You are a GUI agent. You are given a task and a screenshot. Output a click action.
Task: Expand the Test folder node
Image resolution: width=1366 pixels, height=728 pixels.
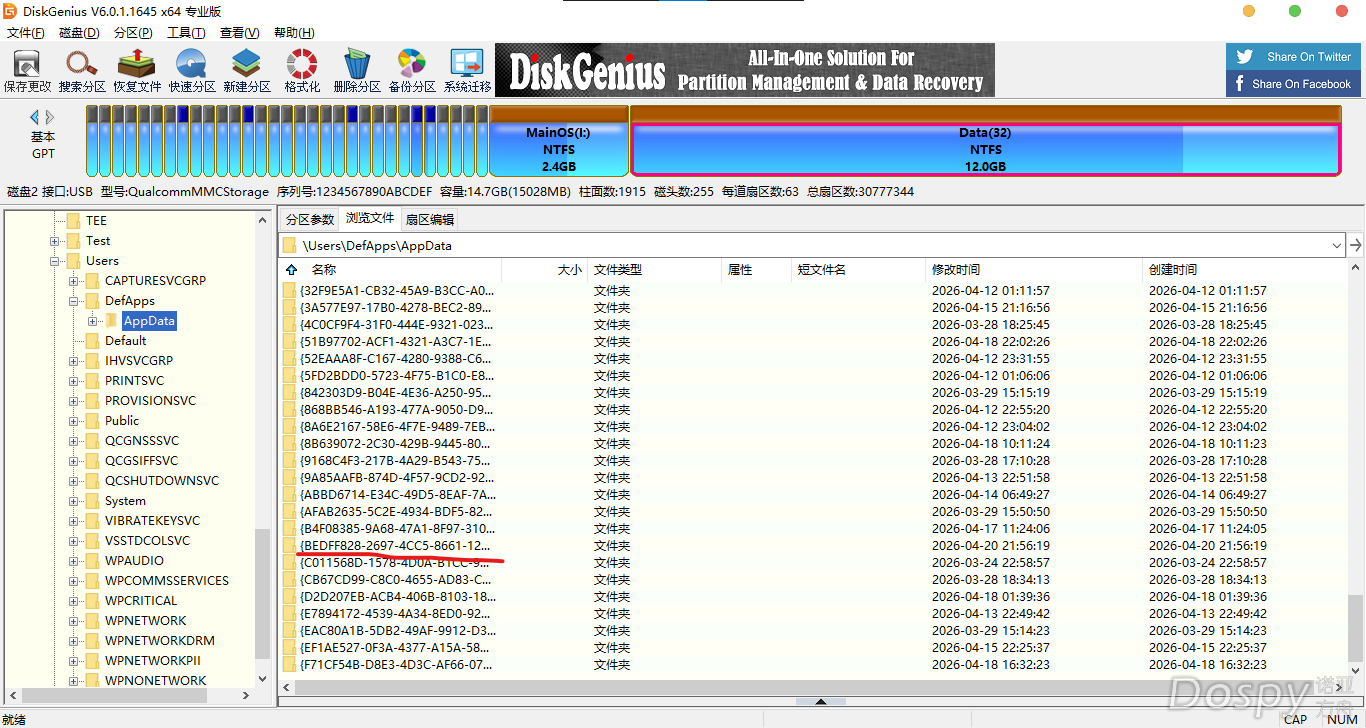[x=55, y=241]
